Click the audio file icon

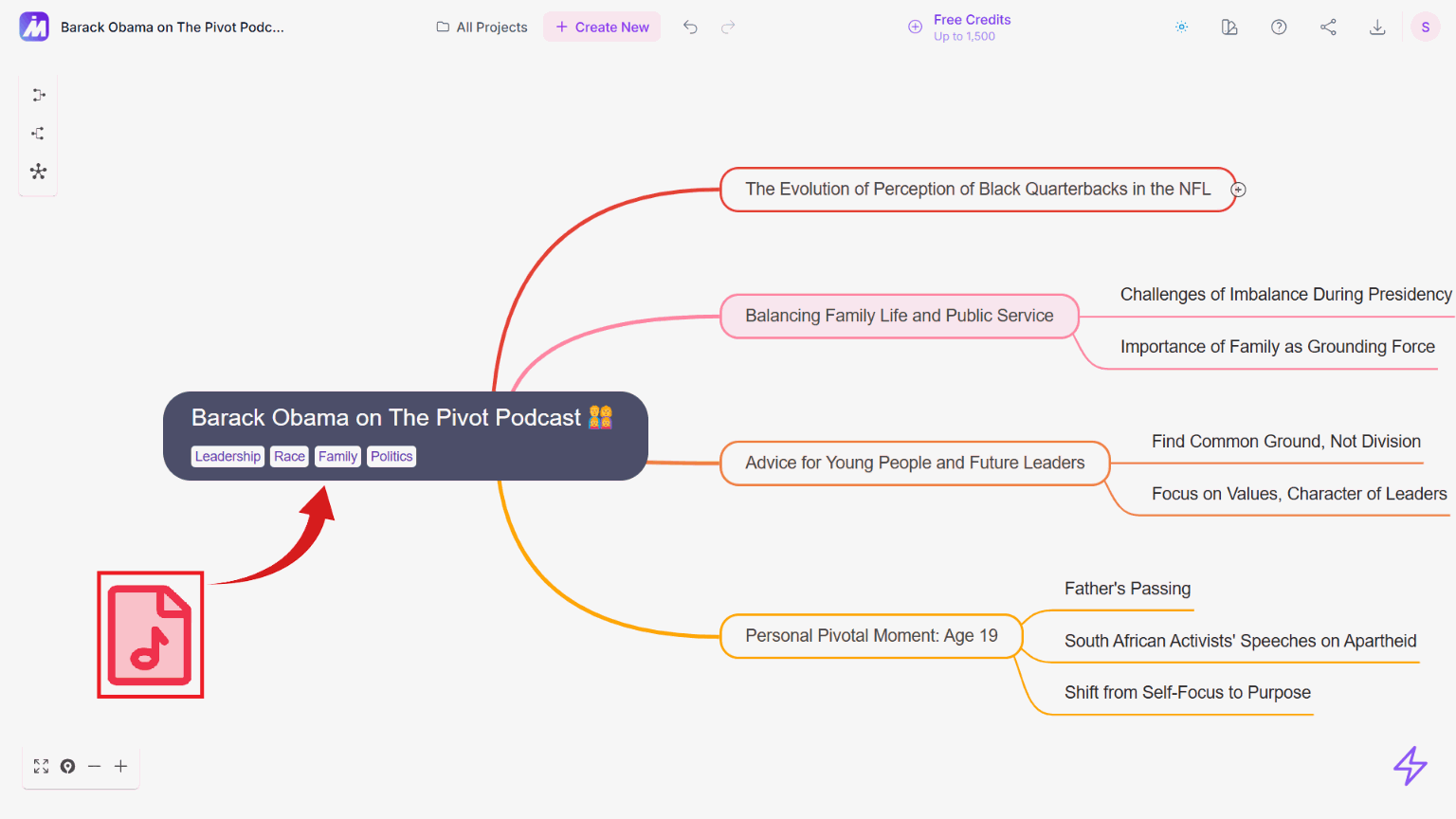[x=151, y=635]
